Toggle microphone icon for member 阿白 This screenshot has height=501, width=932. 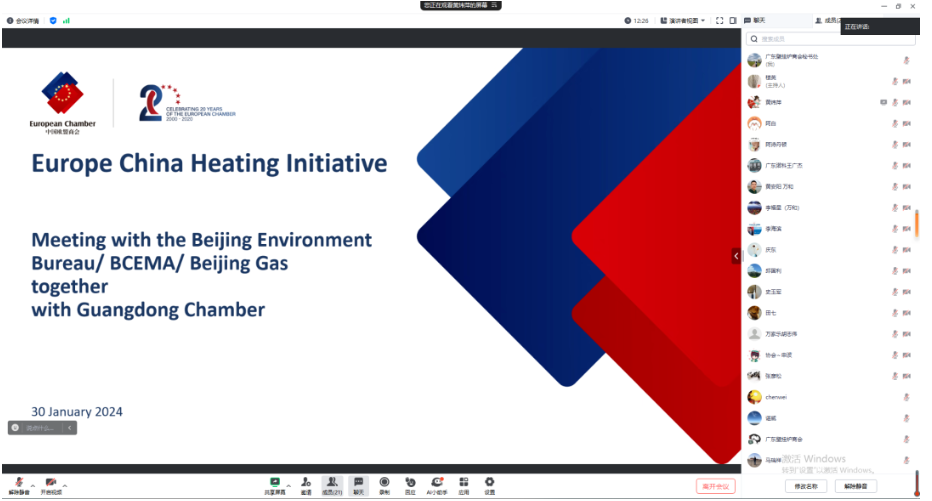pos(895,124)
